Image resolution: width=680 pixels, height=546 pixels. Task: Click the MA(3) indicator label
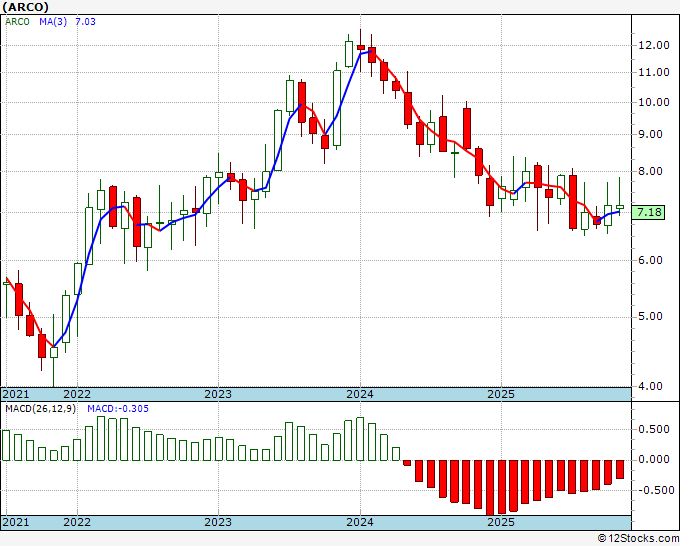pyautogui.click(x=53, y=22)
